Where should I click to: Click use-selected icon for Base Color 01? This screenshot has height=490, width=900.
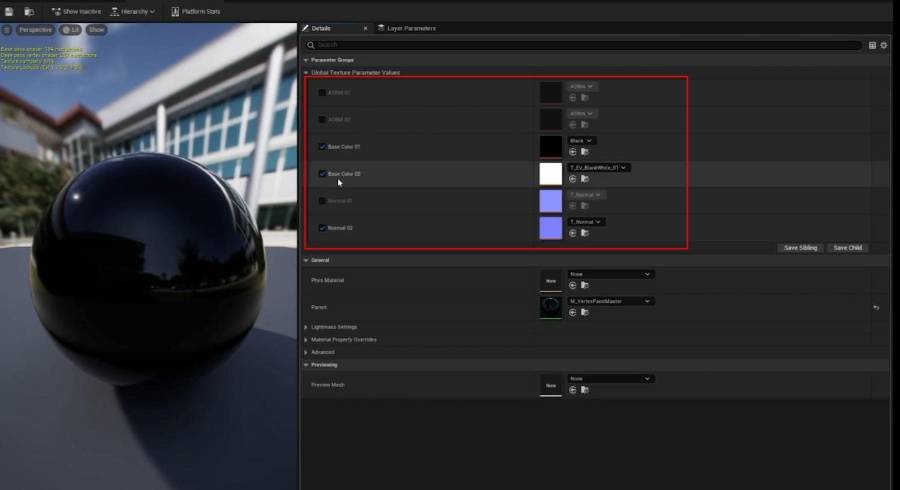572,152
